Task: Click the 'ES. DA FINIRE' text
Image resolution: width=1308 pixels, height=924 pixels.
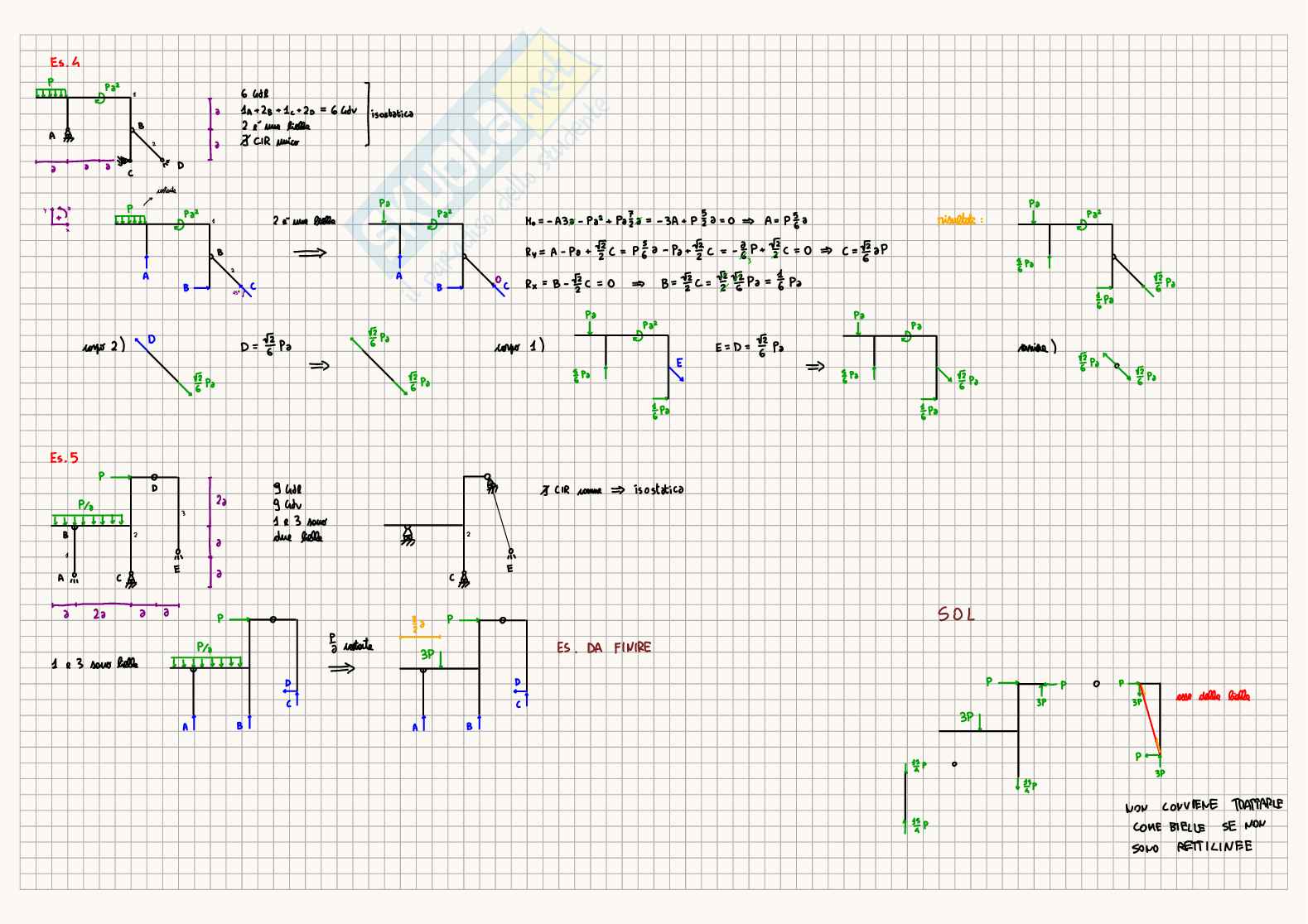Action: pos(604,647)
